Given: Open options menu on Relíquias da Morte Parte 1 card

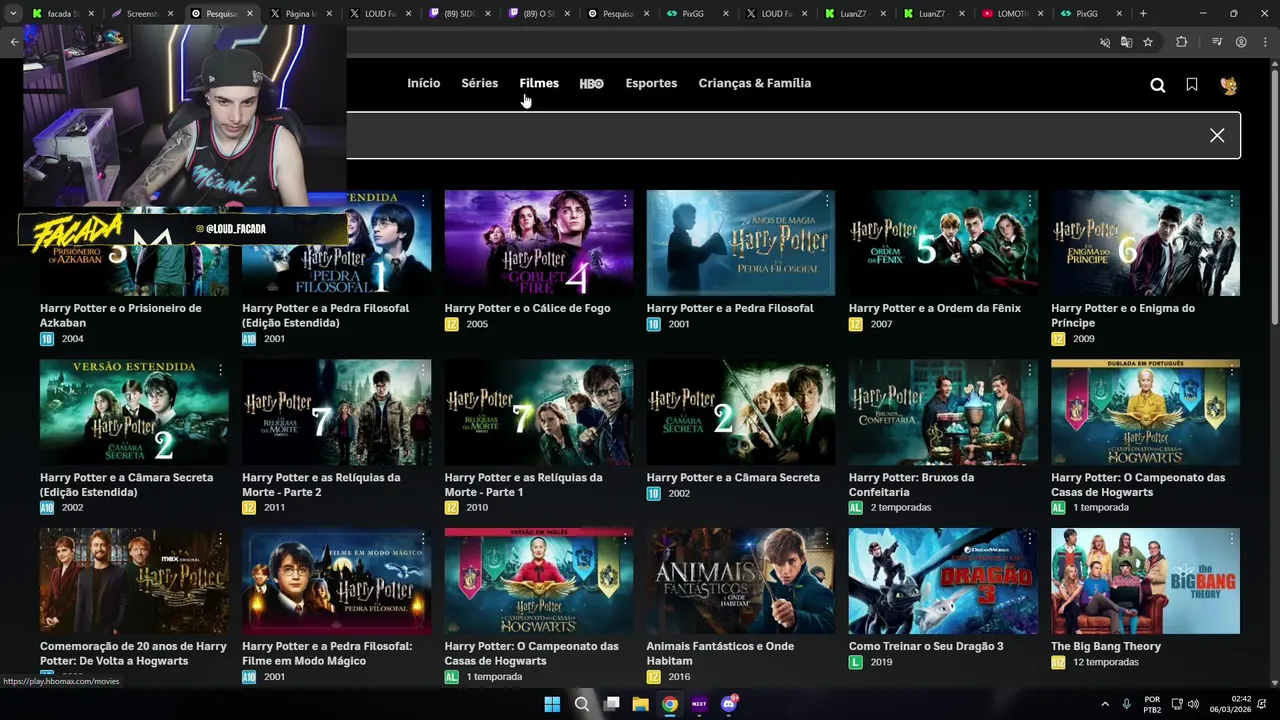Looking at the screenshot, I should (625, 370).
